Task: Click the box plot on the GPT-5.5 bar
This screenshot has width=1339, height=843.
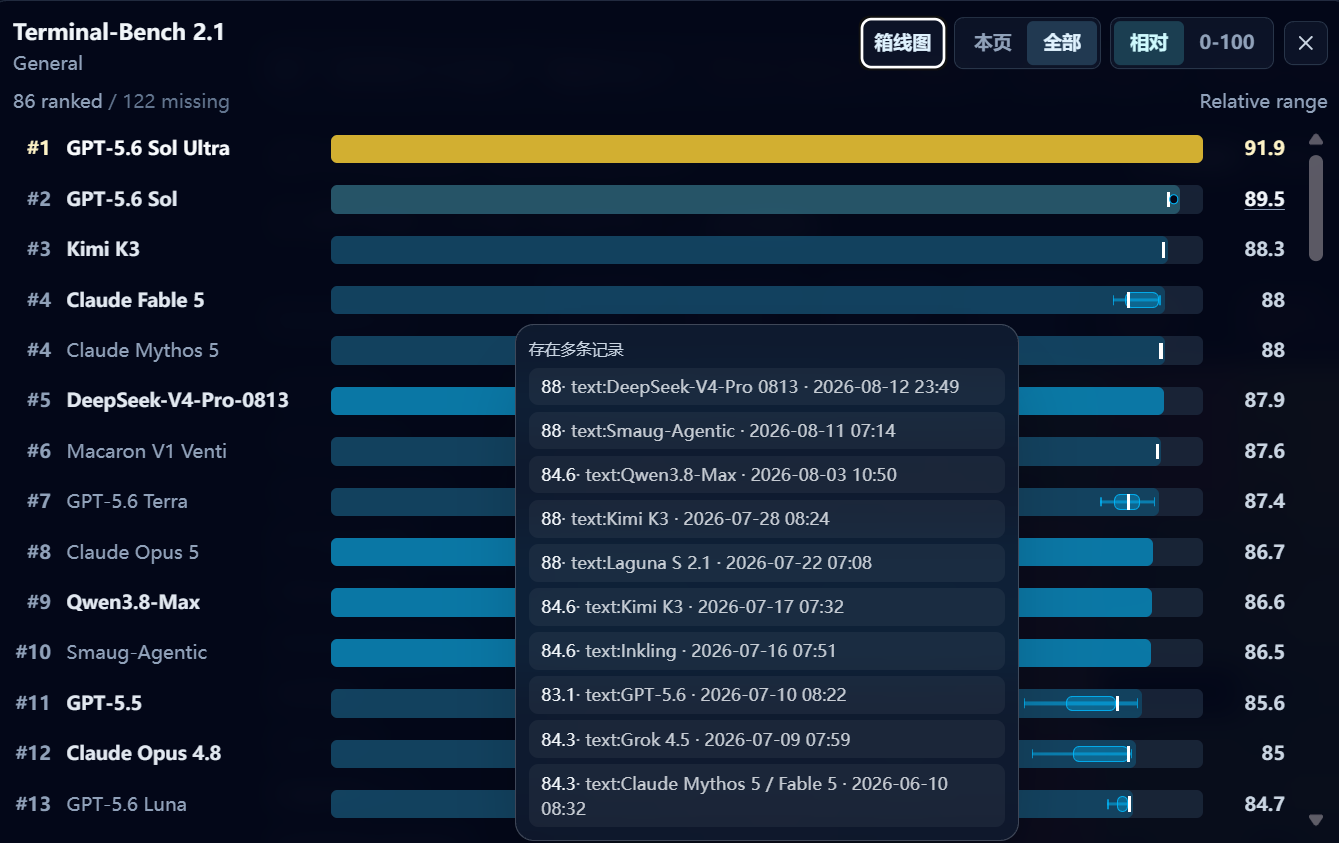Action: pyautogui.click(x=1081, y=703)
